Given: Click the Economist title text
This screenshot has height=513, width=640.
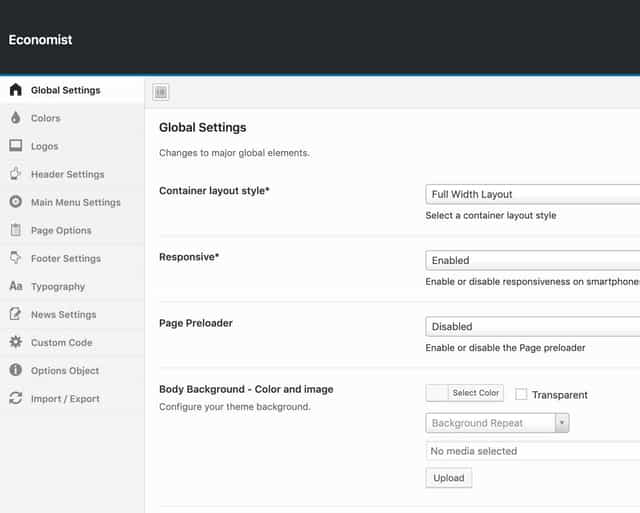Looking at the screenshot, I should [40, 40].
